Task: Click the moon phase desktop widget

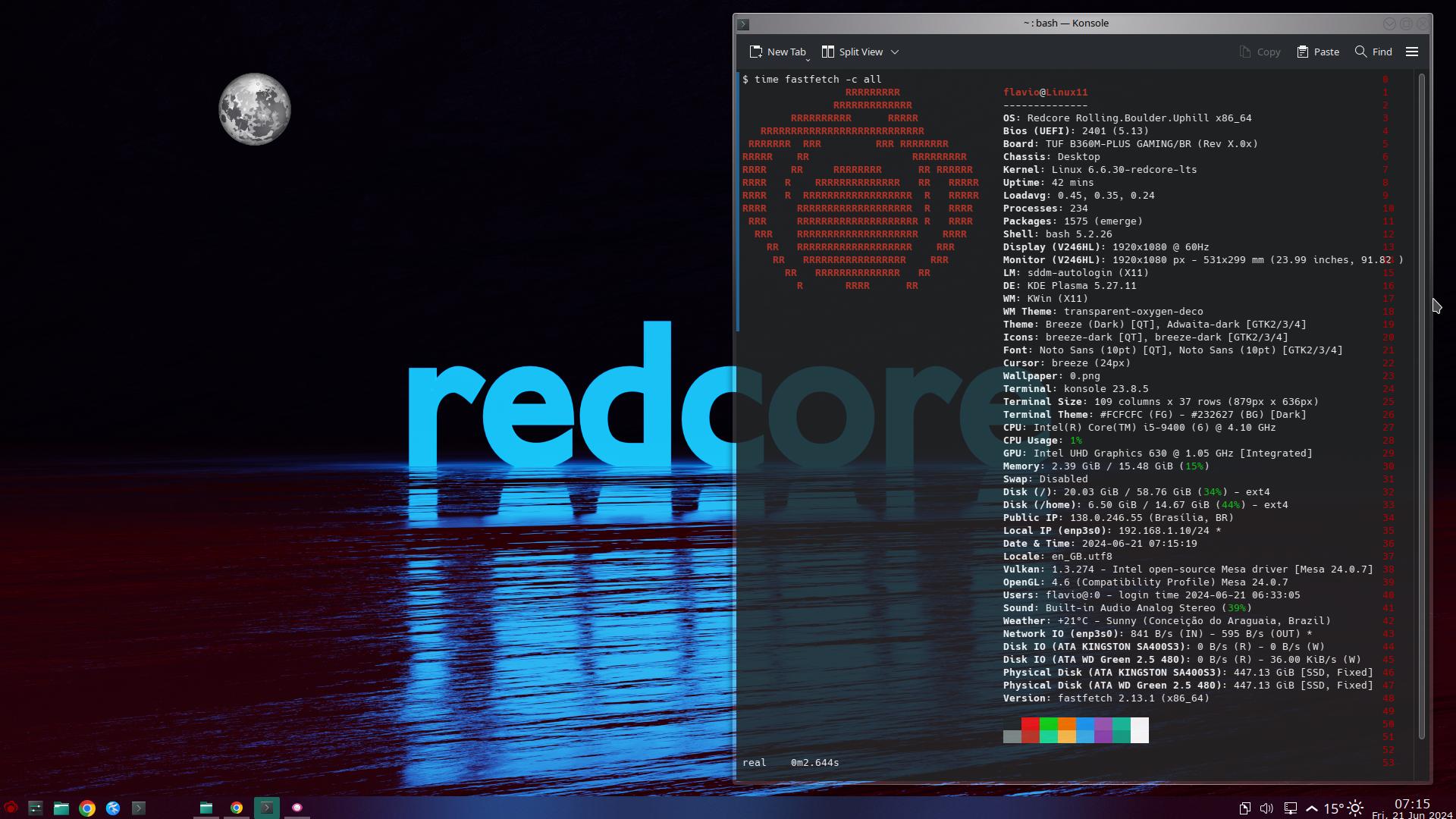Action: 255,109
